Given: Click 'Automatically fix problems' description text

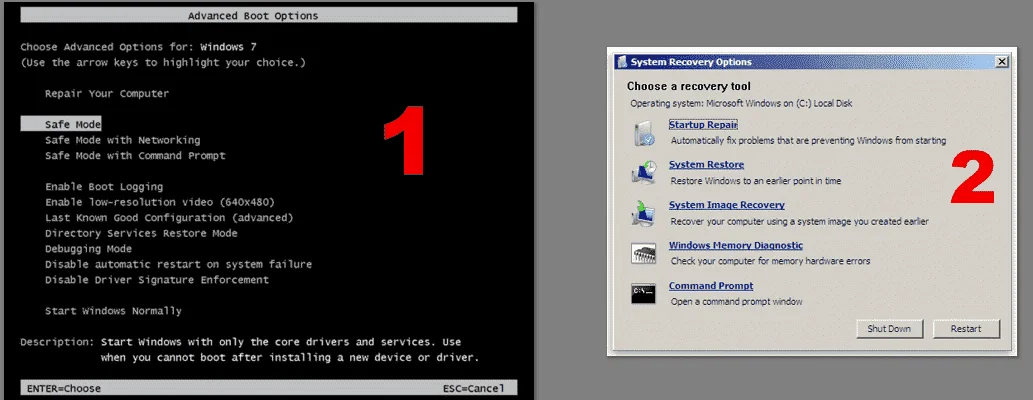Looking at the screenshot, I should click(808, 140).
